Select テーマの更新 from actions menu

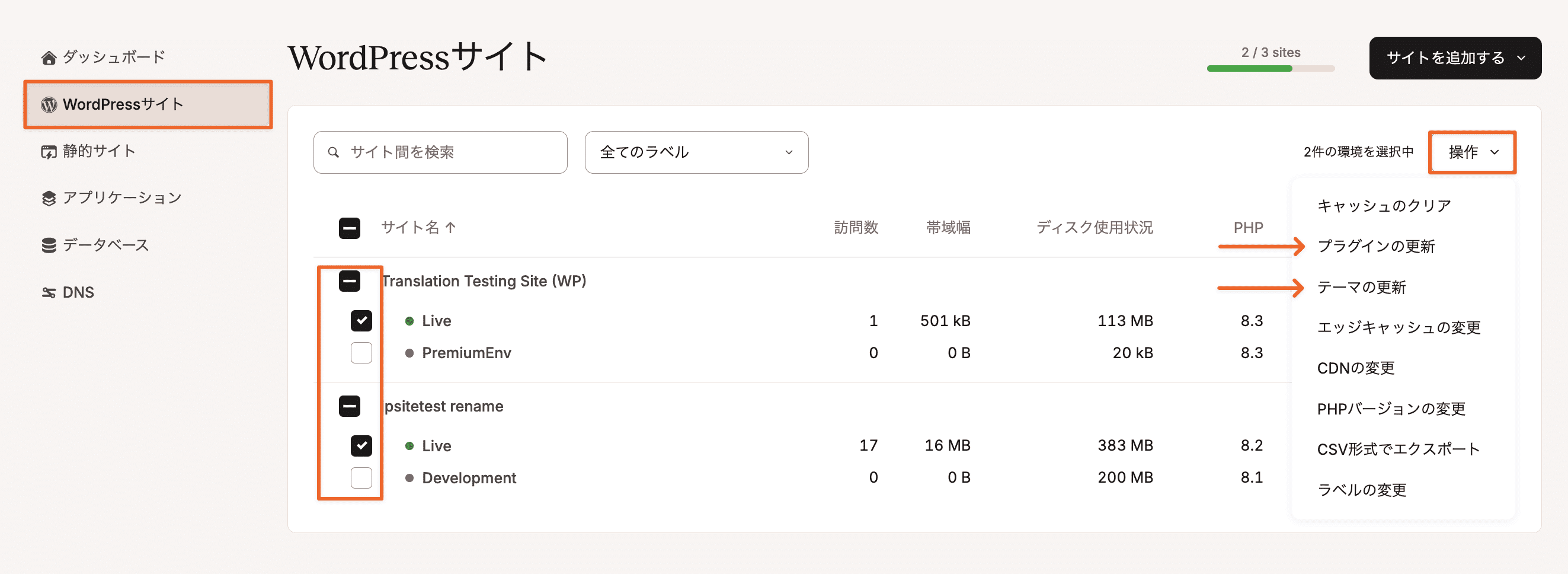[1361, 288]
